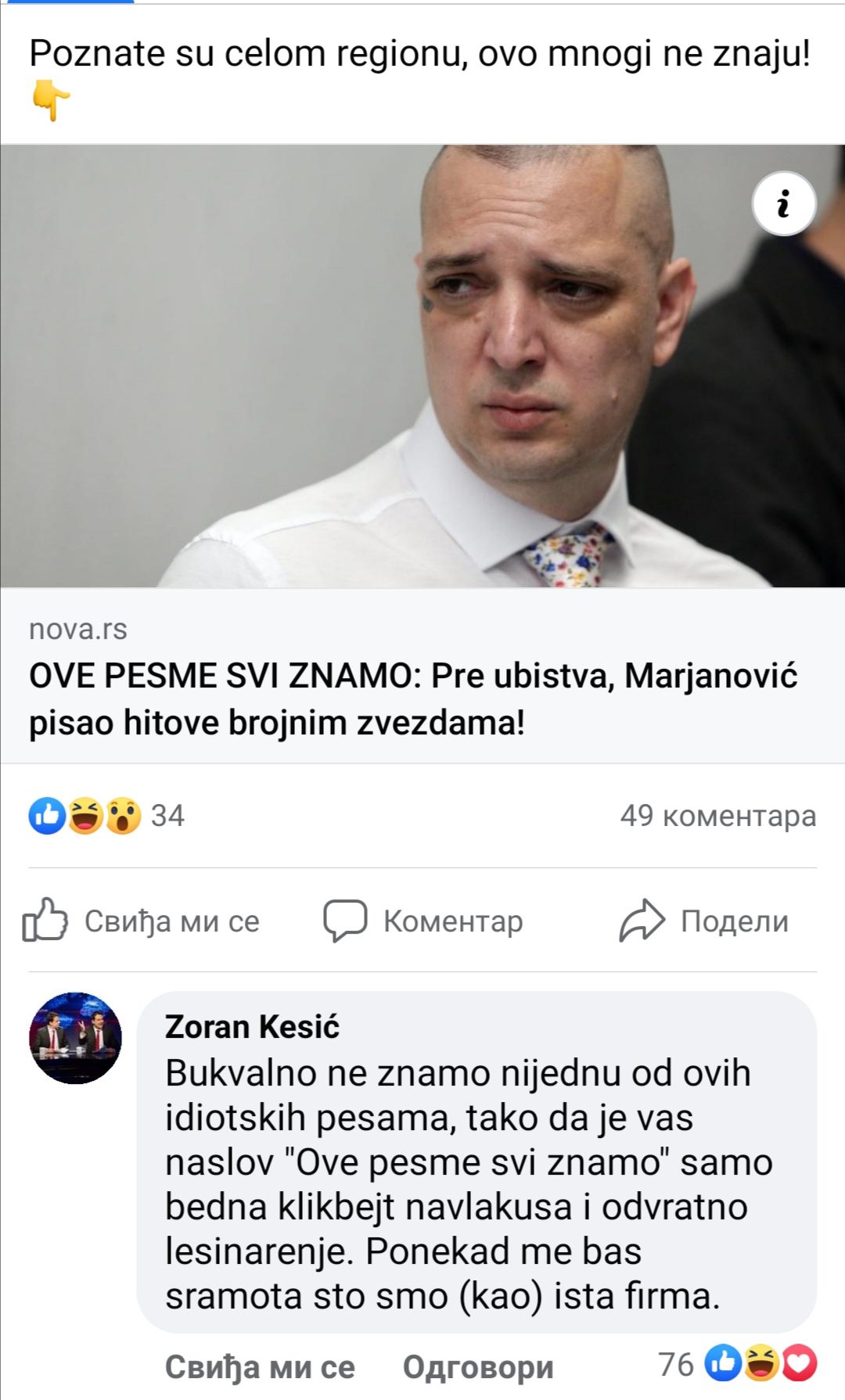845x1400 pixels.
Task: Click the nova.rs source domain label
Action: pos(78,629)
